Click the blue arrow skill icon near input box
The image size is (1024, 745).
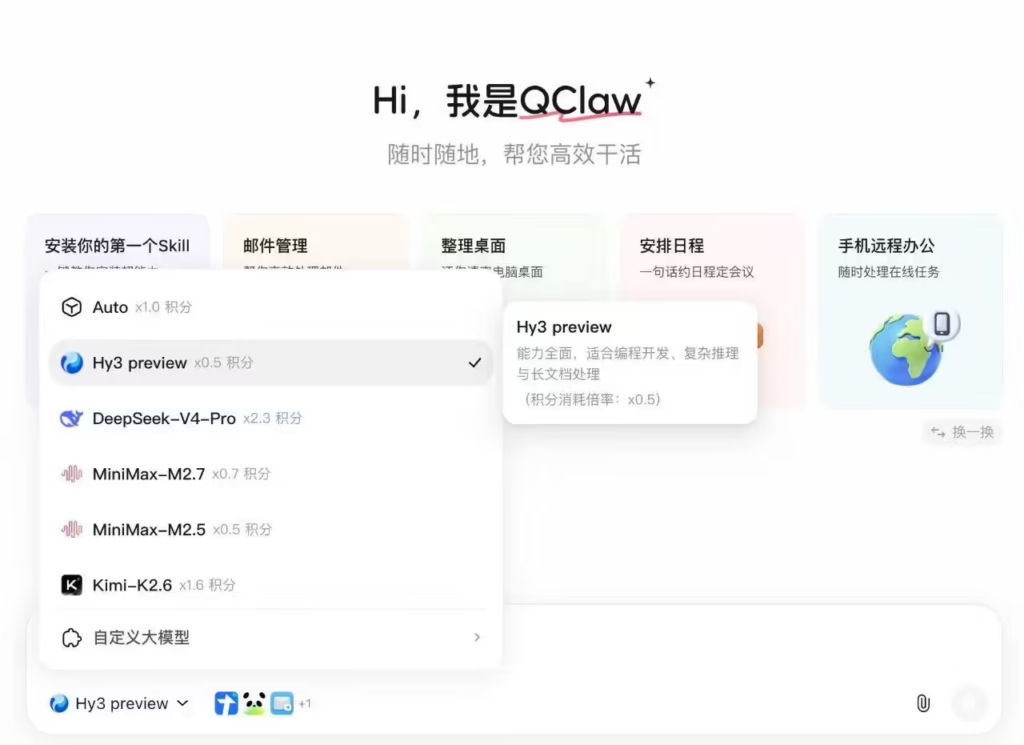coord(225,703)
